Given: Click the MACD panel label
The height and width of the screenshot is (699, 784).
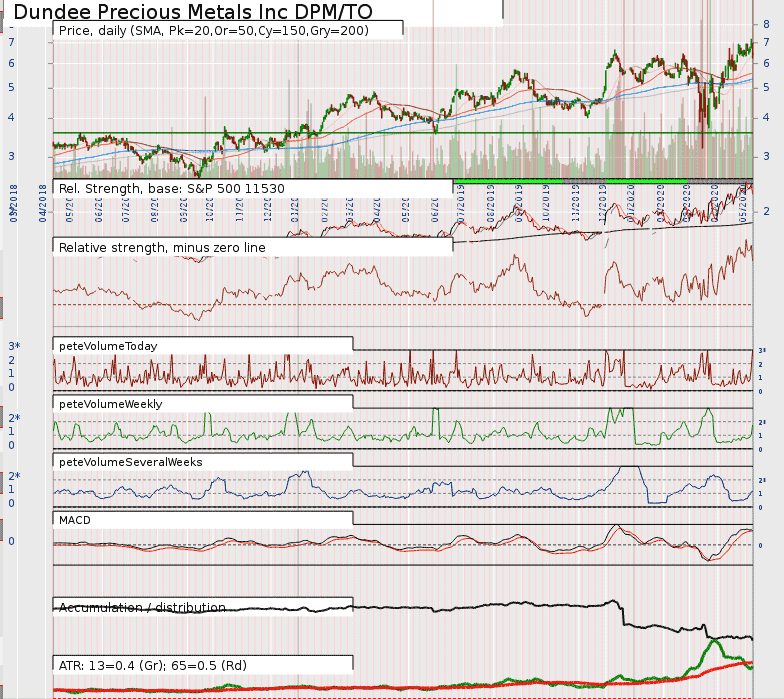Looking at the screenshot, I should coord(74,520).
